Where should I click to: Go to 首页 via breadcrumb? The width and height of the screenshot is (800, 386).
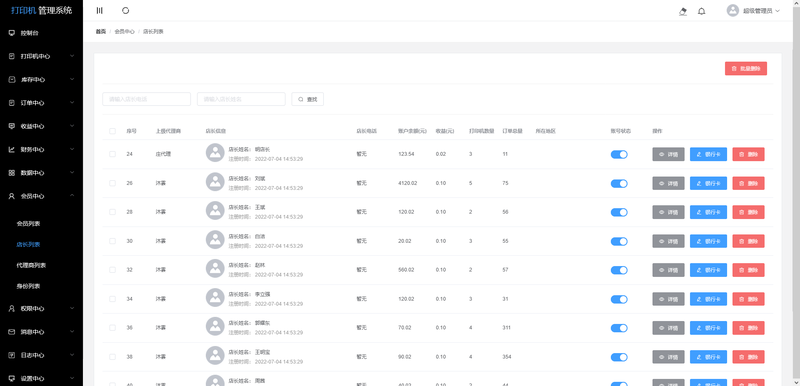[101, 32]
